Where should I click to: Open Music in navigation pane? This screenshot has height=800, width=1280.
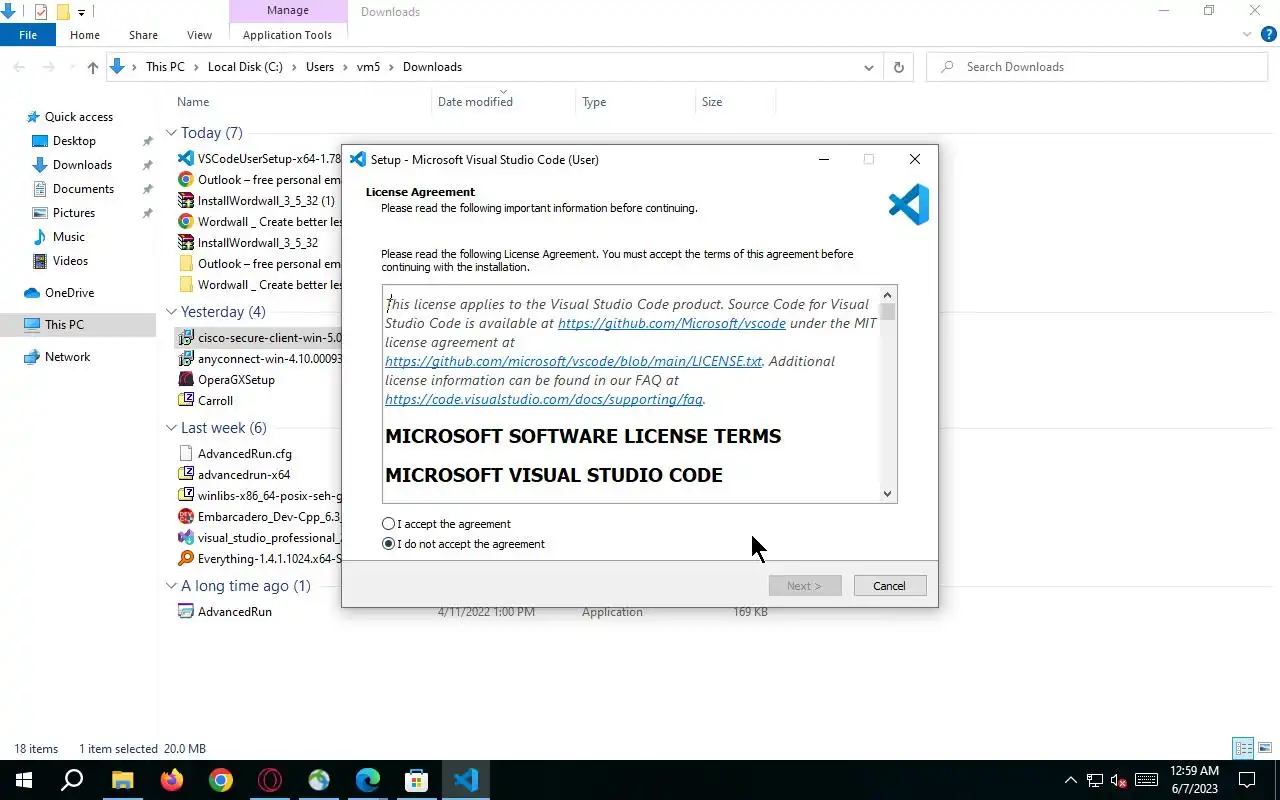(x=68, y=237)
